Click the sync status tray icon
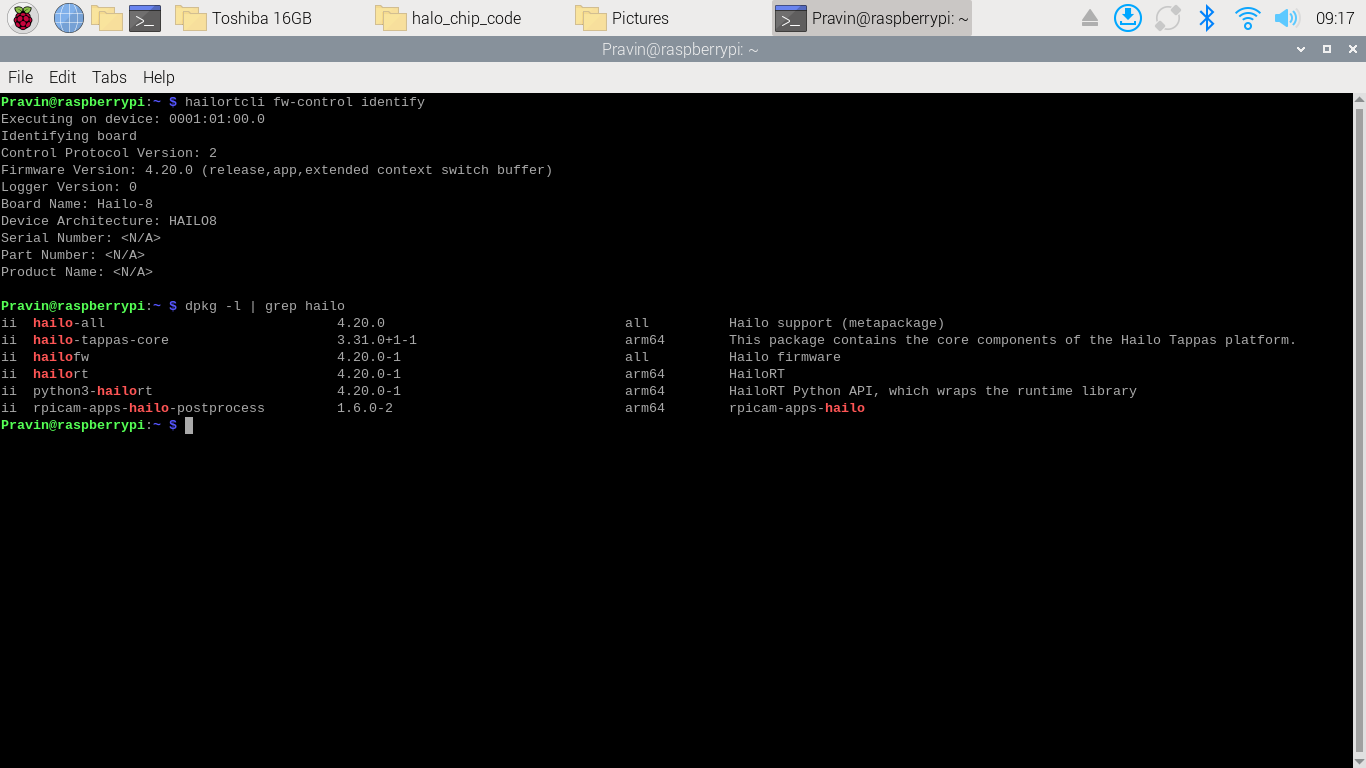The width and height of the screenshot is (1366, 768). pos(1167,18)
